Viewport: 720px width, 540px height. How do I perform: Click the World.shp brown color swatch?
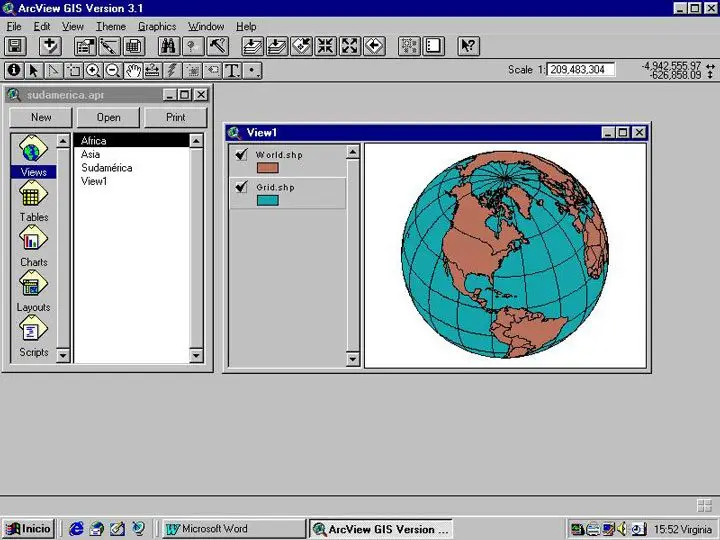pyautogui.click(x=267, y=168)
